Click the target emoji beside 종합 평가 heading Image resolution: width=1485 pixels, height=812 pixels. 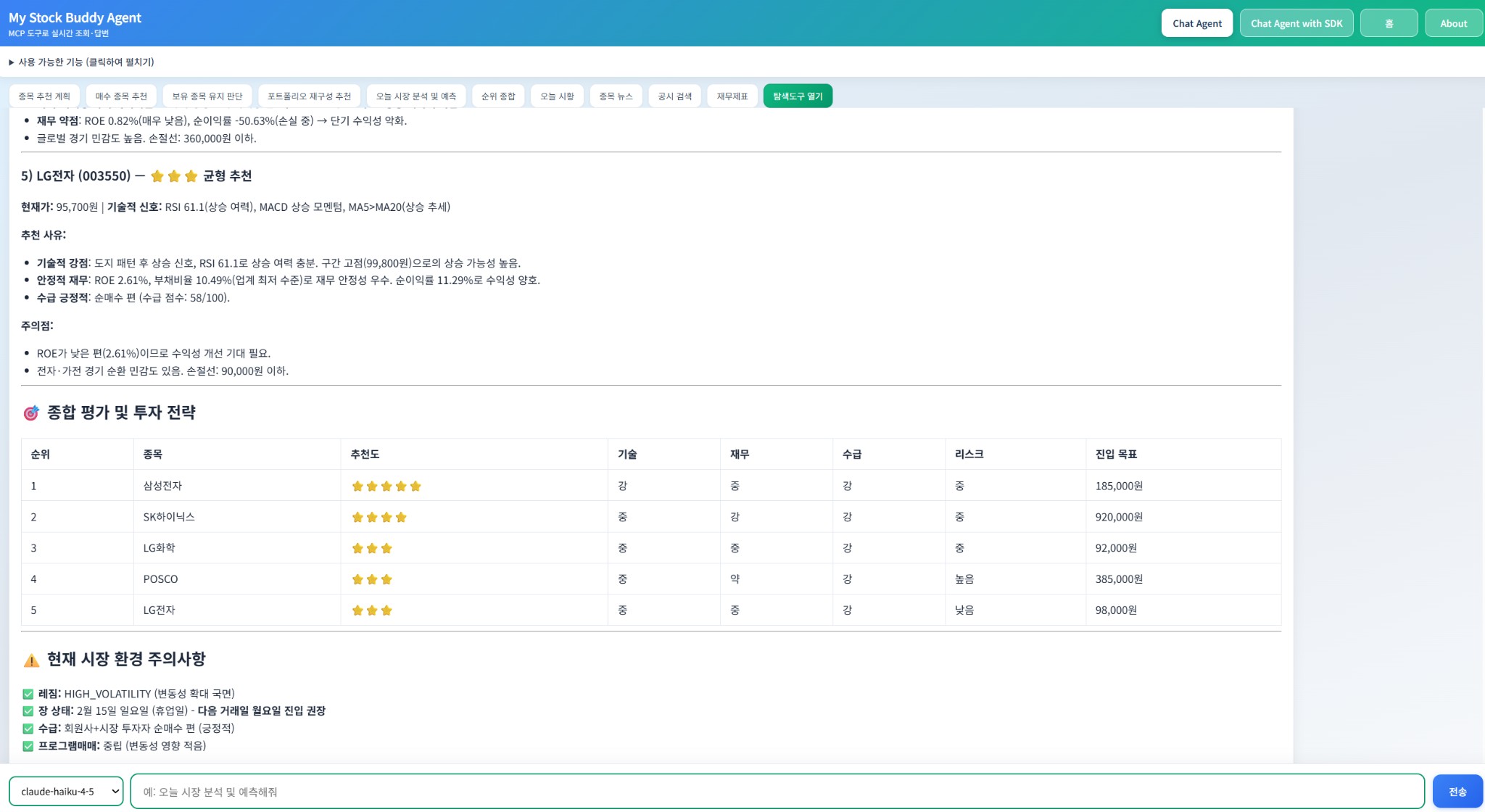pos(30,413)
